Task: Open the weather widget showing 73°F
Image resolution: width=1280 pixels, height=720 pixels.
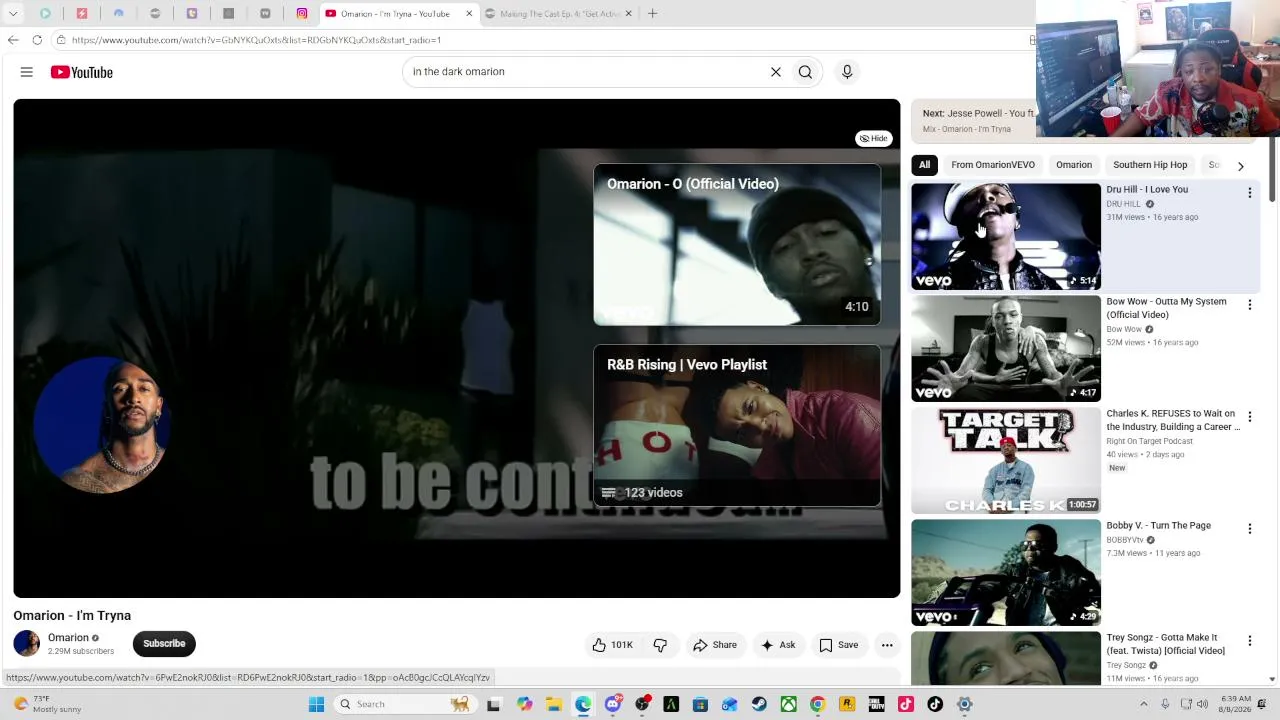Action: pos(45,704)
